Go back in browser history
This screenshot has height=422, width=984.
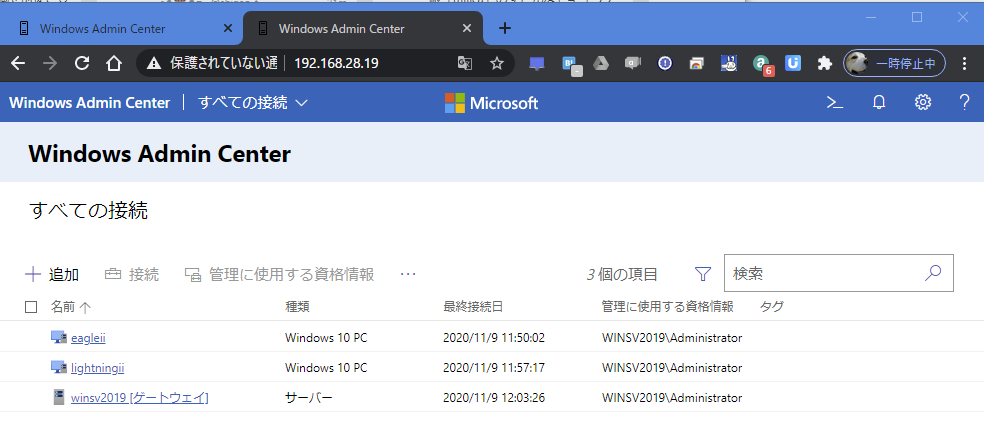click(x=19, y=63)
